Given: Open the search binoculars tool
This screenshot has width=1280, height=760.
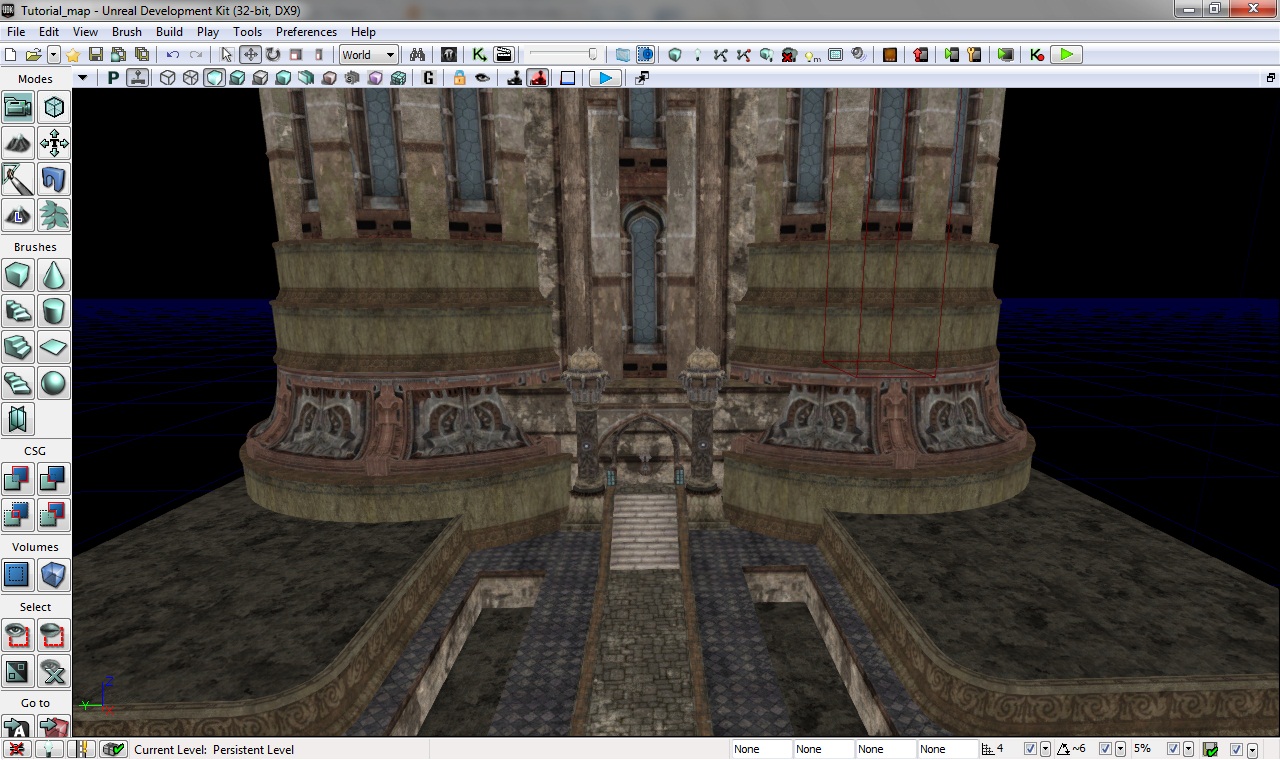Looking at the screenshot, I should coord(417,55).
